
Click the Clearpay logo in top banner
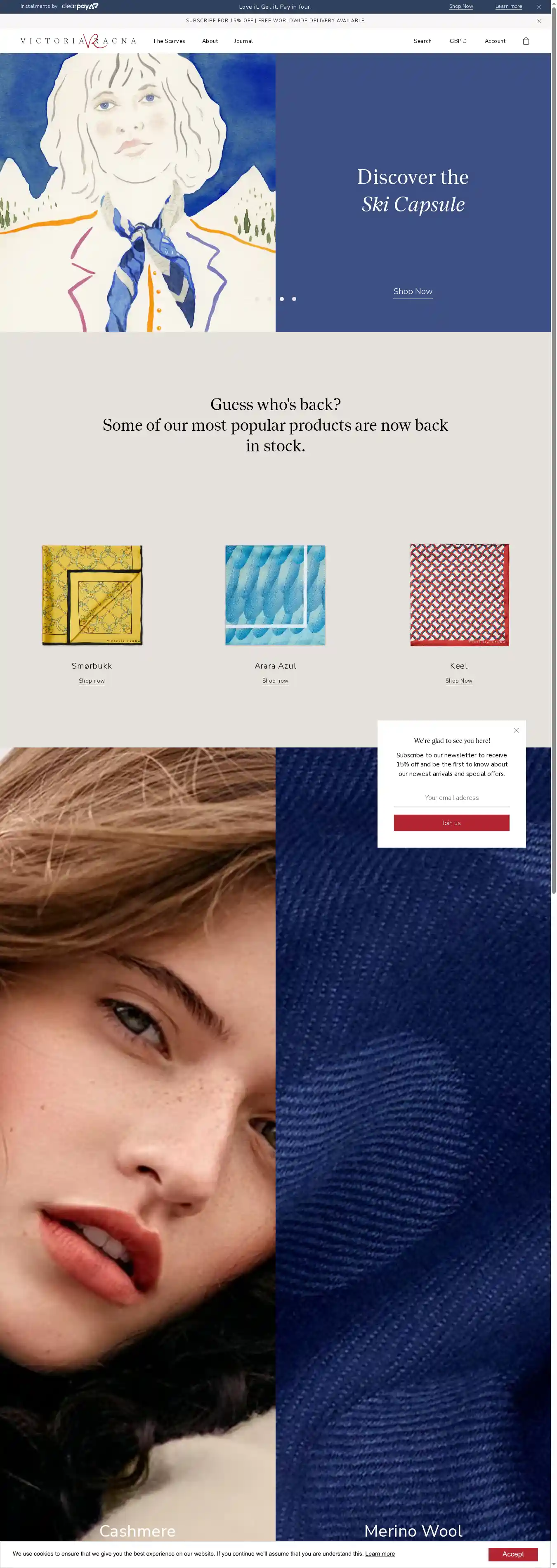pos(80,7)
